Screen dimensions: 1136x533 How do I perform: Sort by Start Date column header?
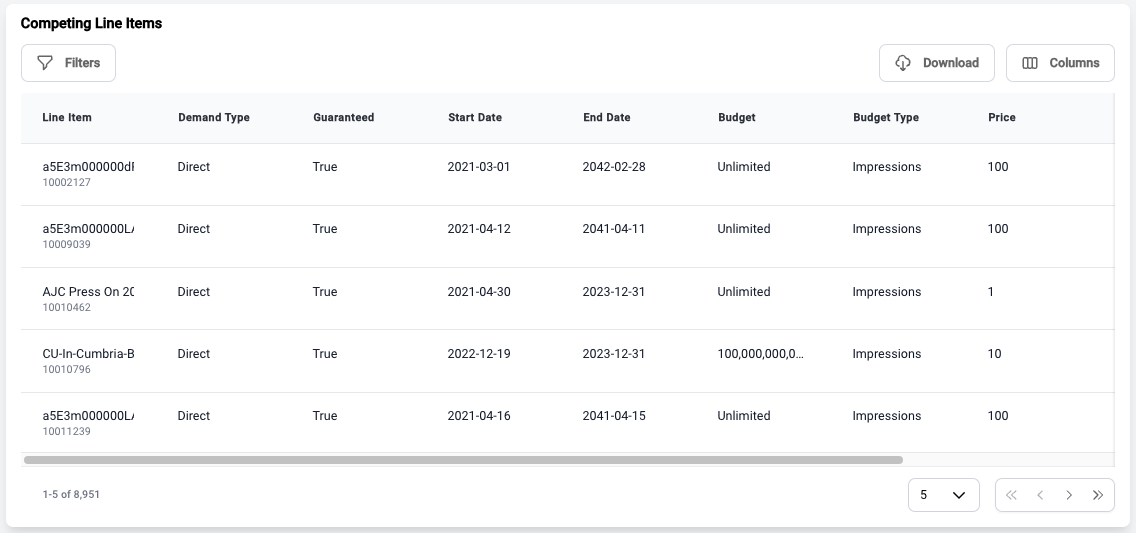(475, 118)
